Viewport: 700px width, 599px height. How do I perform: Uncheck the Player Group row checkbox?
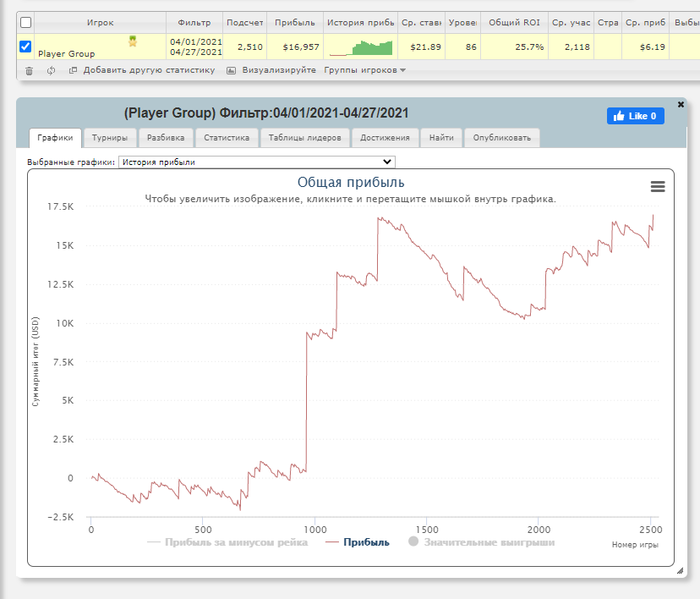click(25, 46)
